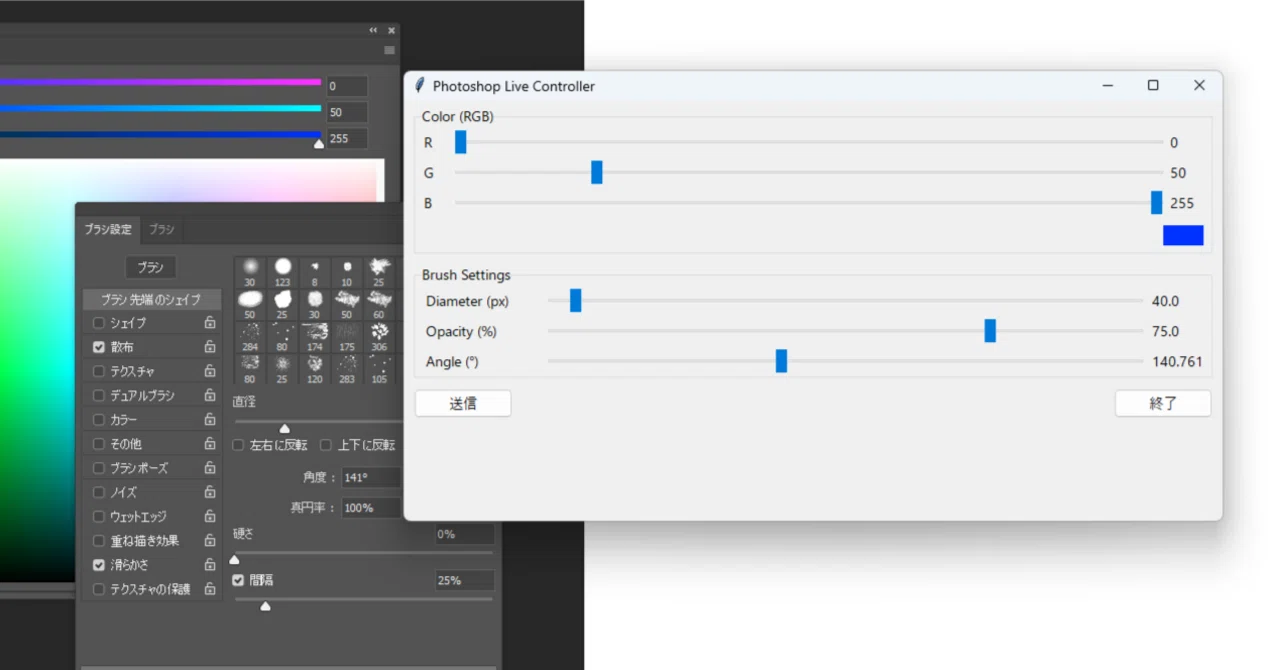Screen dimensions: 1280x670
Task: Pick the scatter brush tip labeled 284
Action: (x=250, y=337)
